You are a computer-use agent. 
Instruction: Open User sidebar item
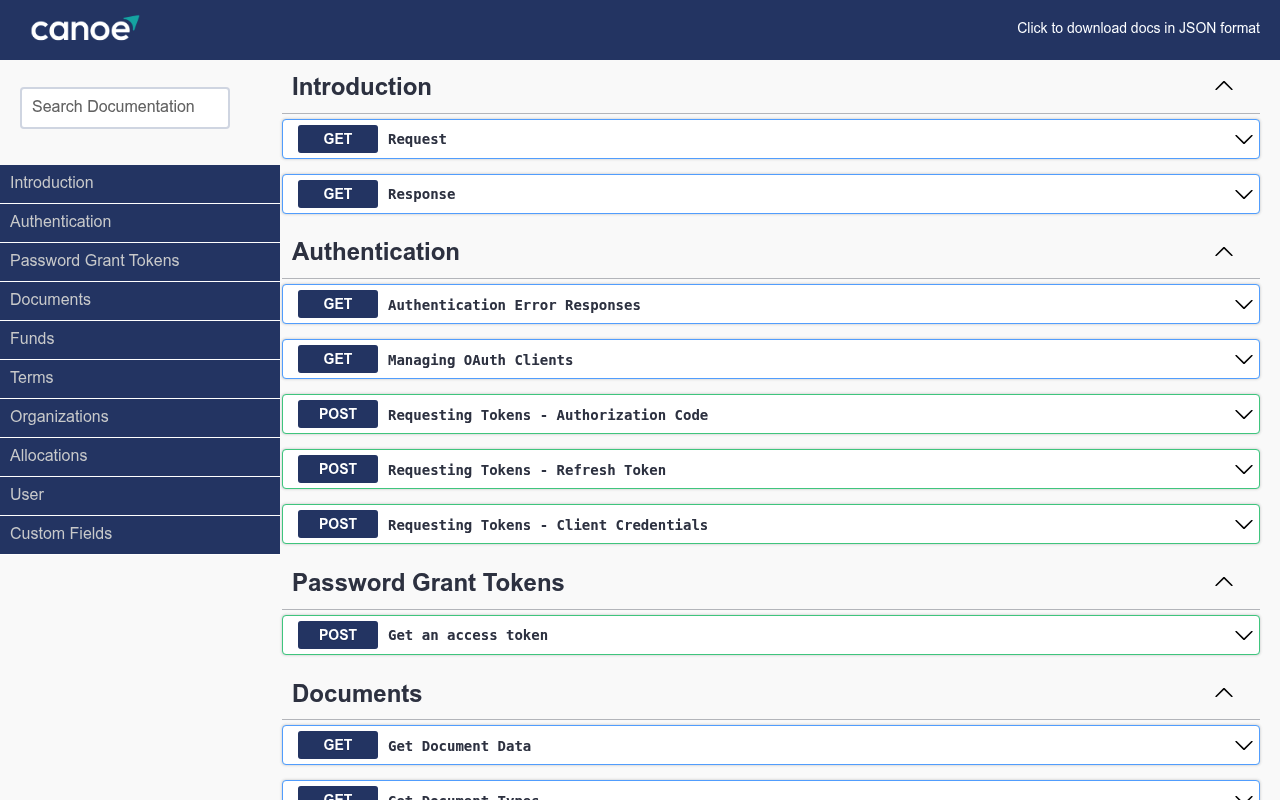click(x=140, y=495)
